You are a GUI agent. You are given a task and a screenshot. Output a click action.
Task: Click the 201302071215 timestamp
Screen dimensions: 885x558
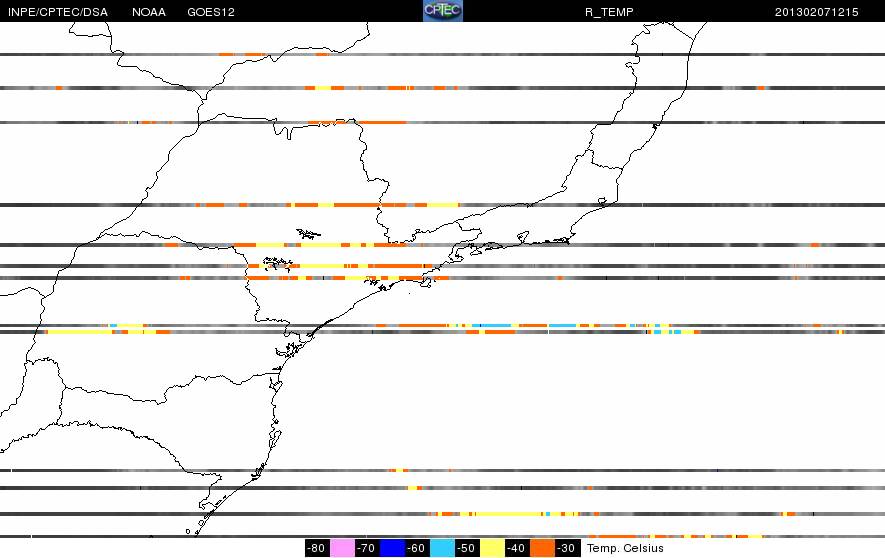[817, 12]
